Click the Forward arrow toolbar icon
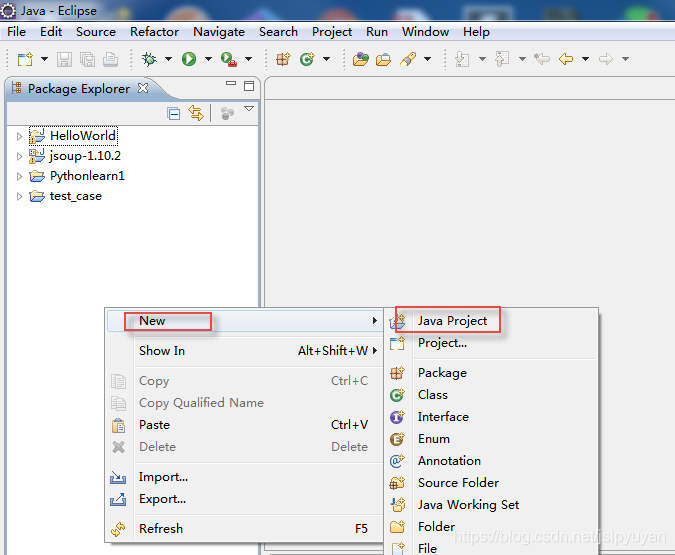The image size is (675, 555). pyautogui.click(x=606, y=59)
